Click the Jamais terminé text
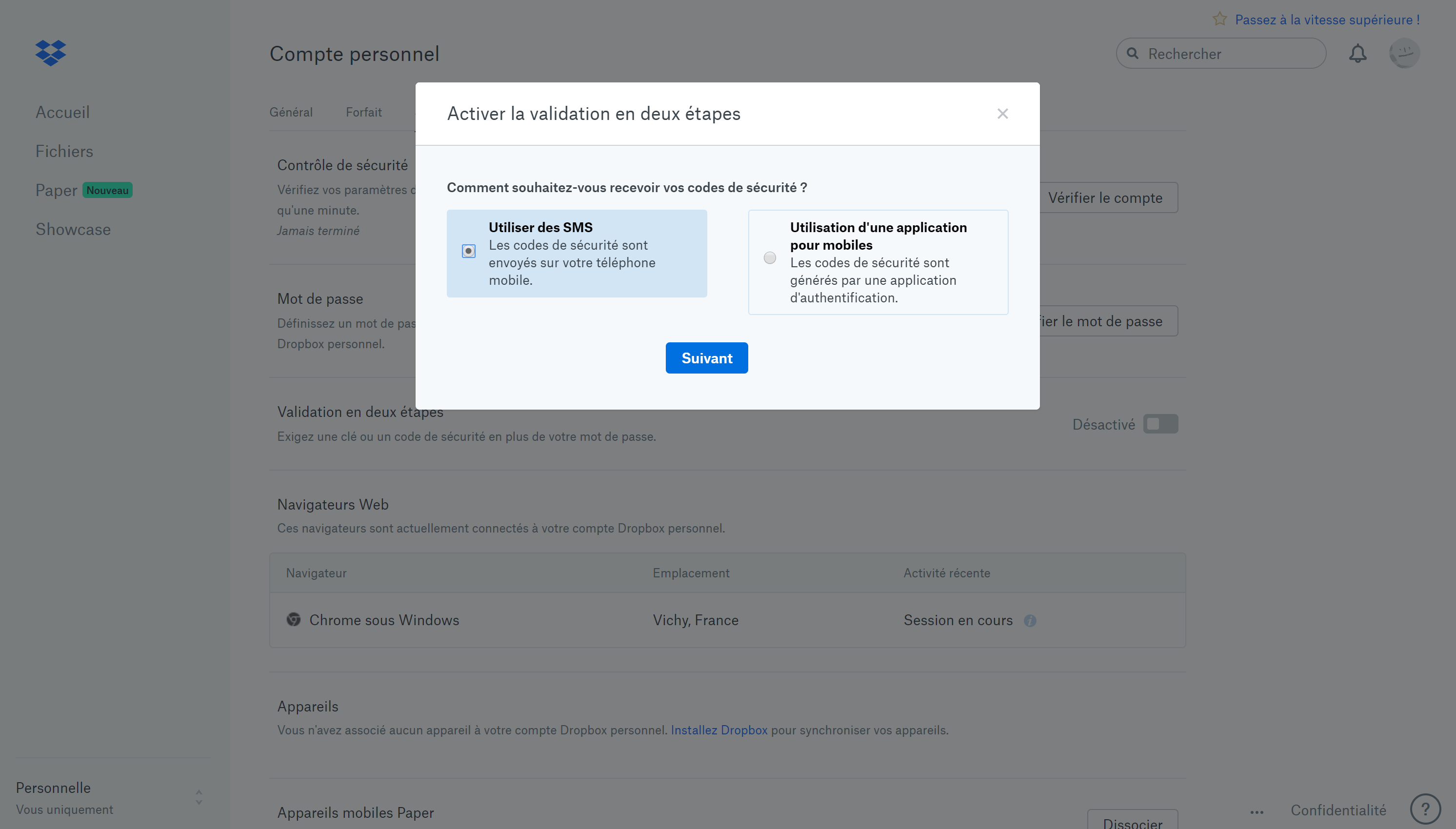Image resolution: width=1456 pixels, height=829 pixels. (318, 231)
